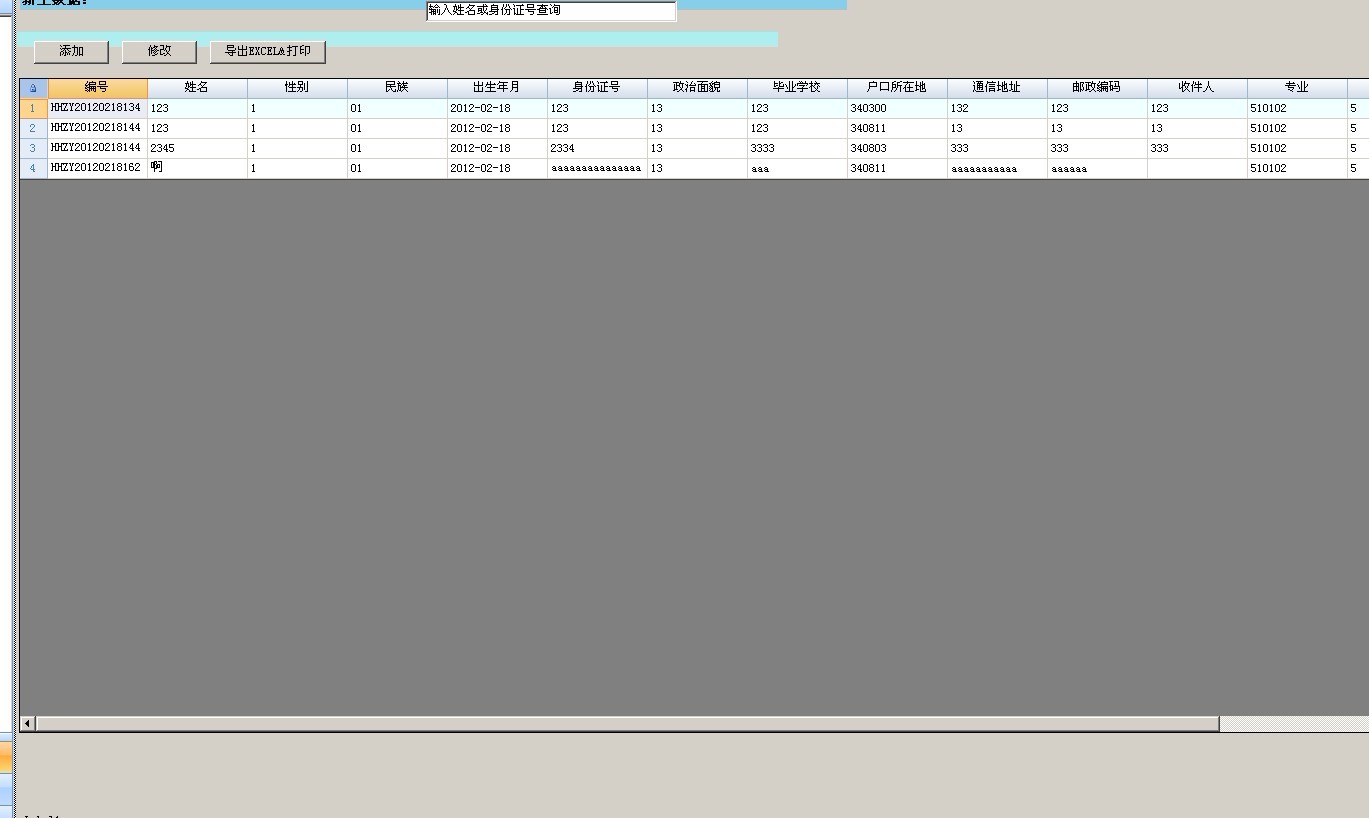Click the 修改 button
Image resolution: width=1369 pixels, height=818 pixels.
point(159,51)
